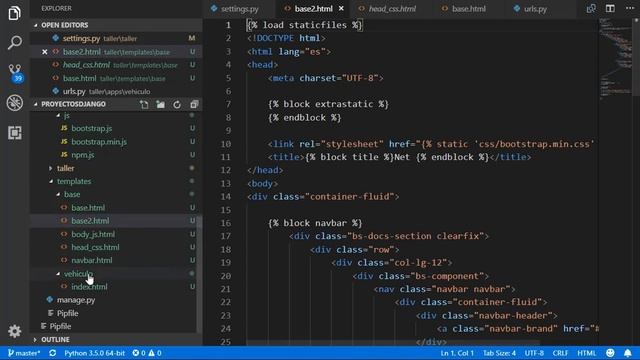Place cursor on line 16 block navbar

point(315,223)
